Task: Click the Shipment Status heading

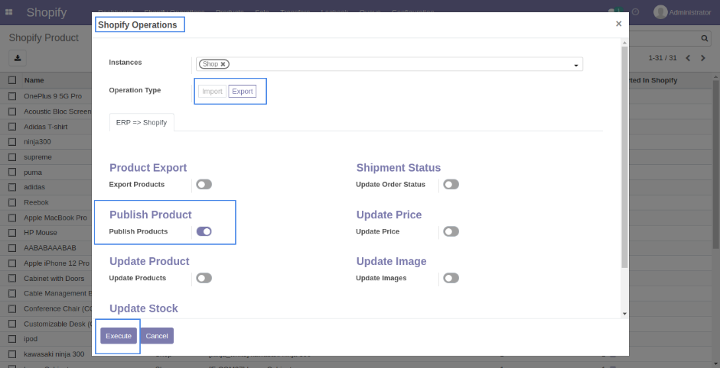Action: 399,168
